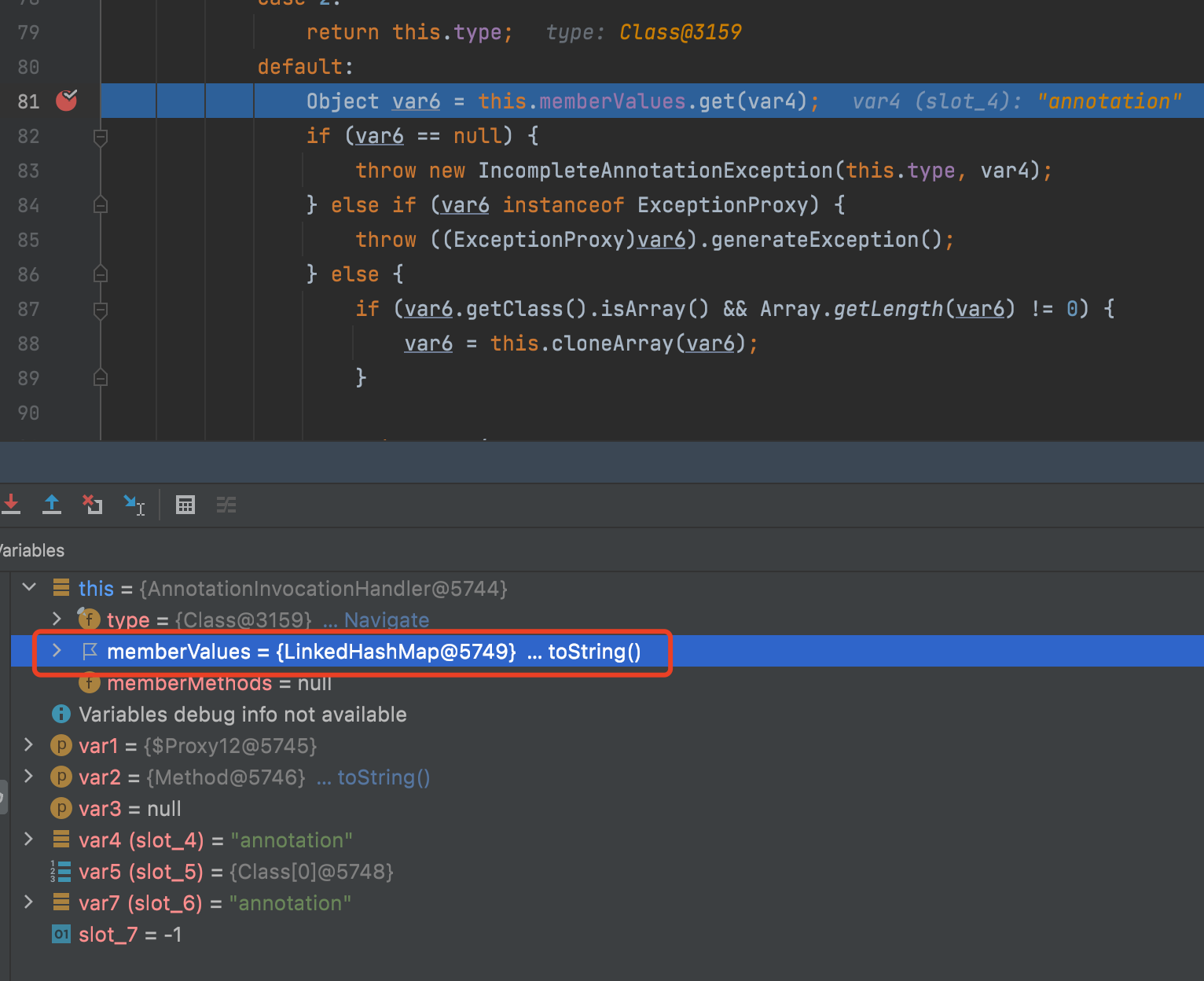Expand the var7 (slot_6) node
The width and height of the screenshot is (1204, 981).
[29, 902]
